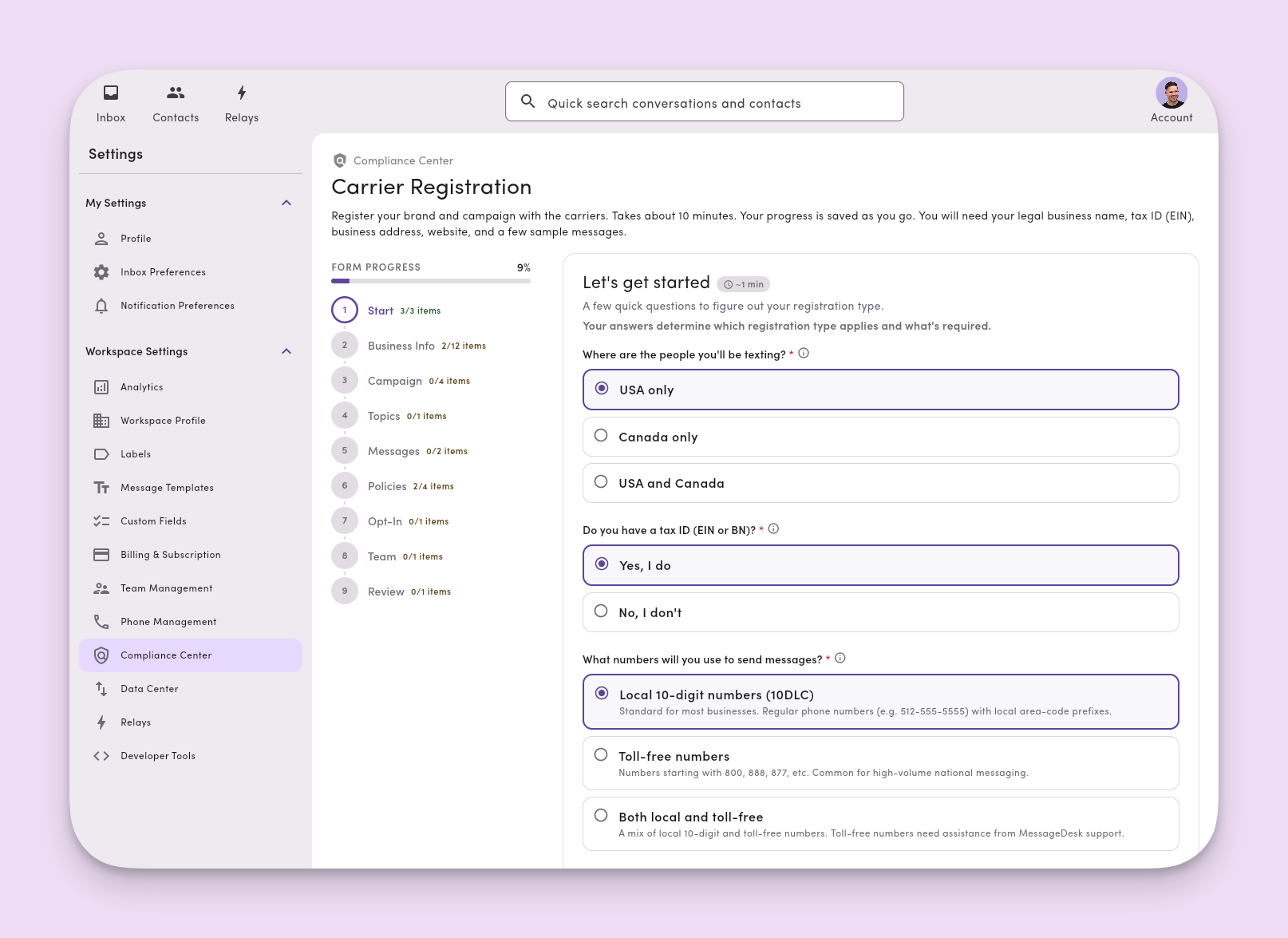Select the USA only radio option
1288x938 pixels.
click(x=881, y=390)
